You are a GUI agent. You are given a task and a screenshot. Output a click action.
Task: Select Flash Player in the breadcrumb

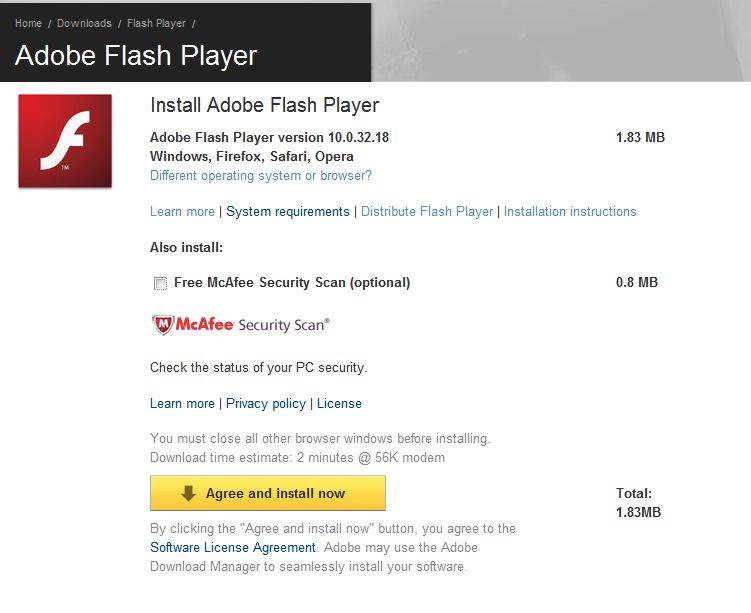pos(156,23)
